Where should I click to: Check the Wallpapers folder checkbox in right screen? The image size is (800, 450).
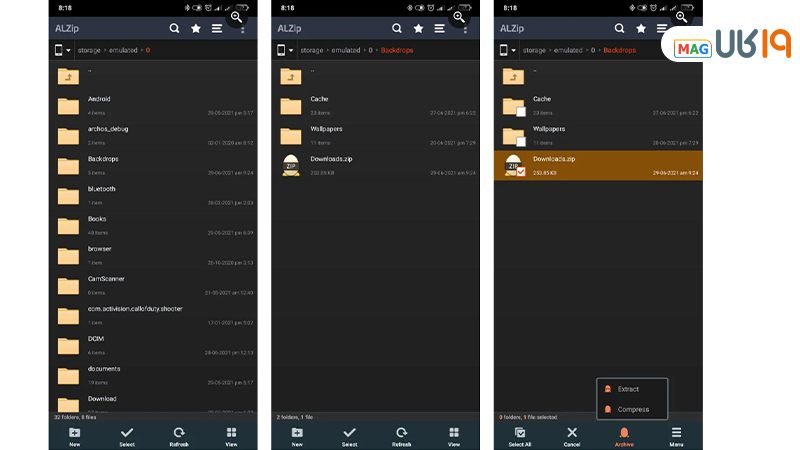coord(521,141)
